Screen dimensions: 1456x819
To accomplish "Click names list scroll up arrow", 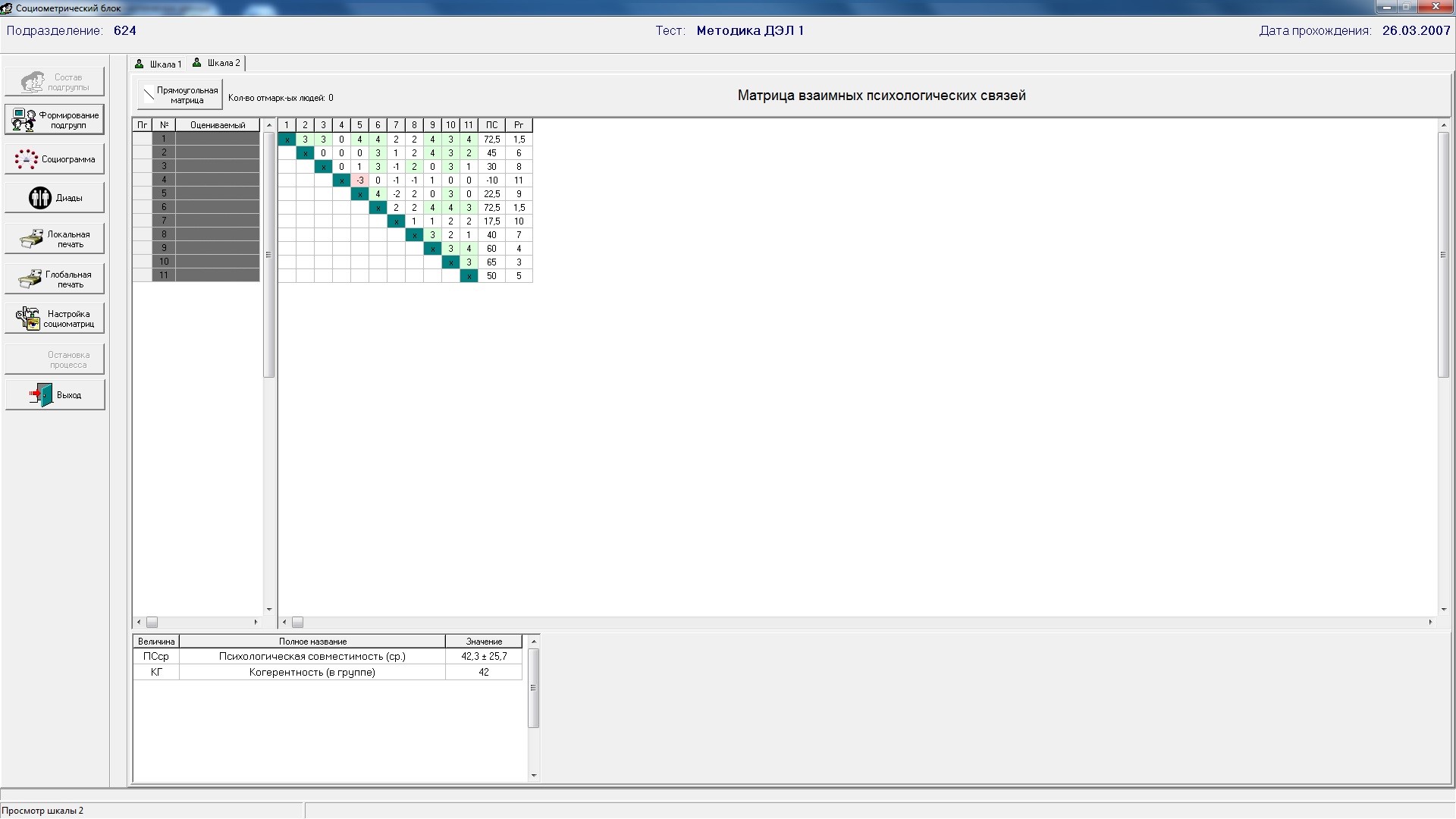I will click(x=268, y=125).
